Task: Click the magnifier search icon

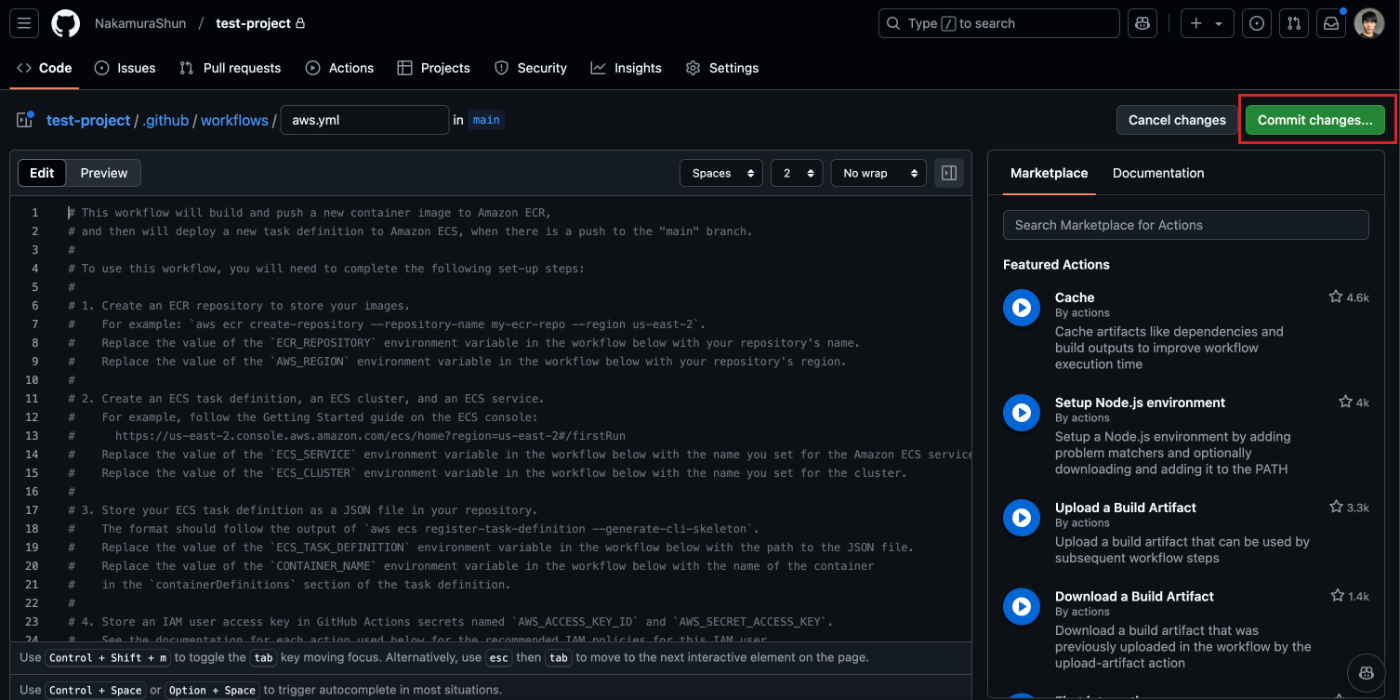Action: [x=894, y=23]
